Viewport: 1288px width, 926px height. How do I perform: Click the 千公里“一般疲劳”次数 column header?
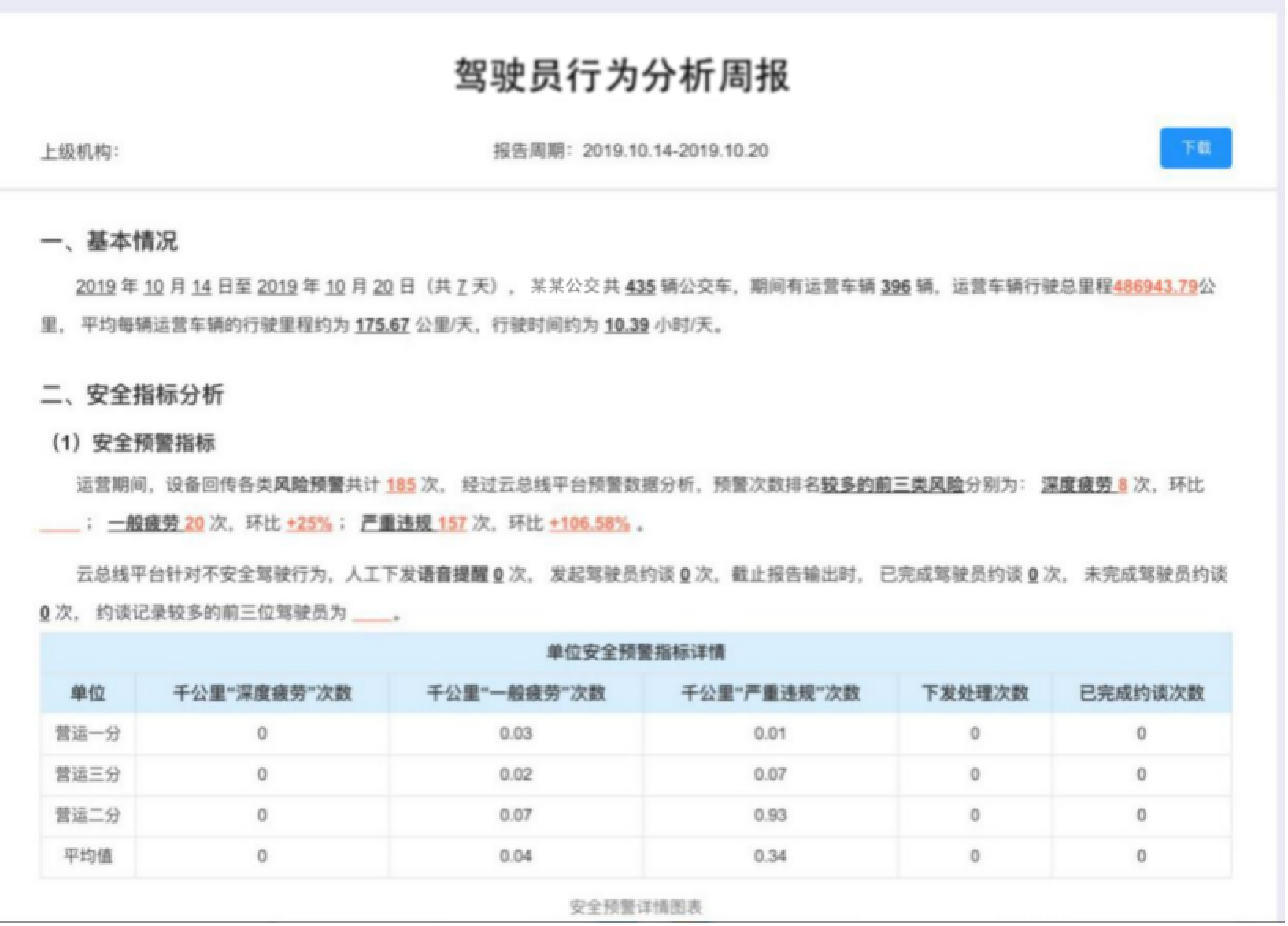point(516,693)
